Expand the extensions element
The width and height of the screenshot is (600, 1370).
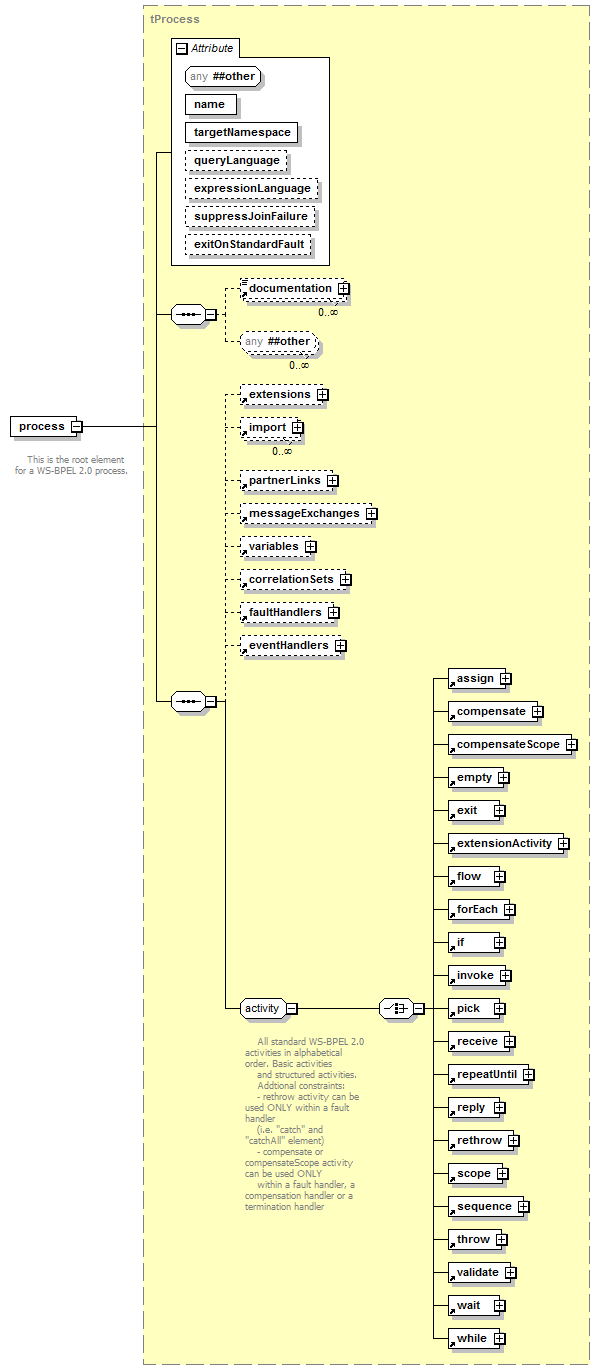click(322, 395)
